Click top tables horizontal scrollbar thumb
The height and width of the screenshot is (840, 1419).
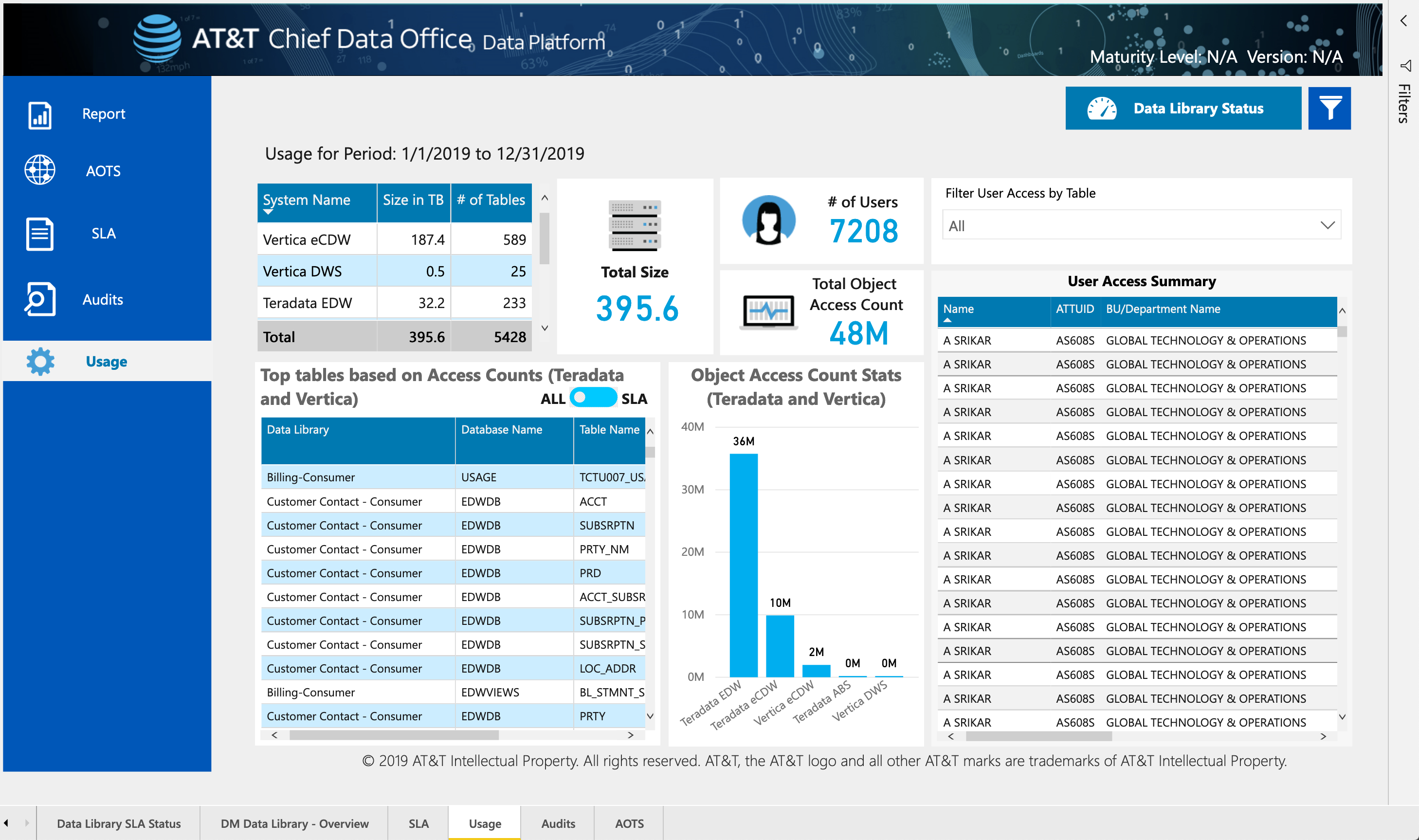point(393,735)
